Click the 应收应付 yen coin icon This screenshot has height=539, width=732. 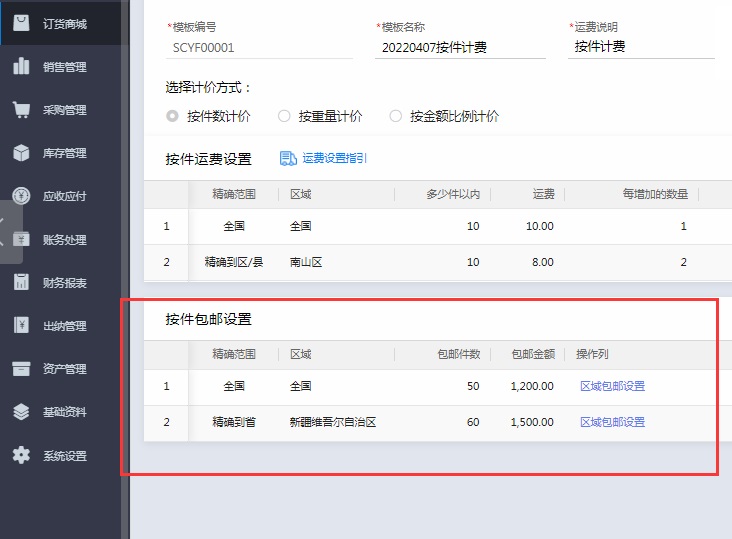tap(21, 196)
